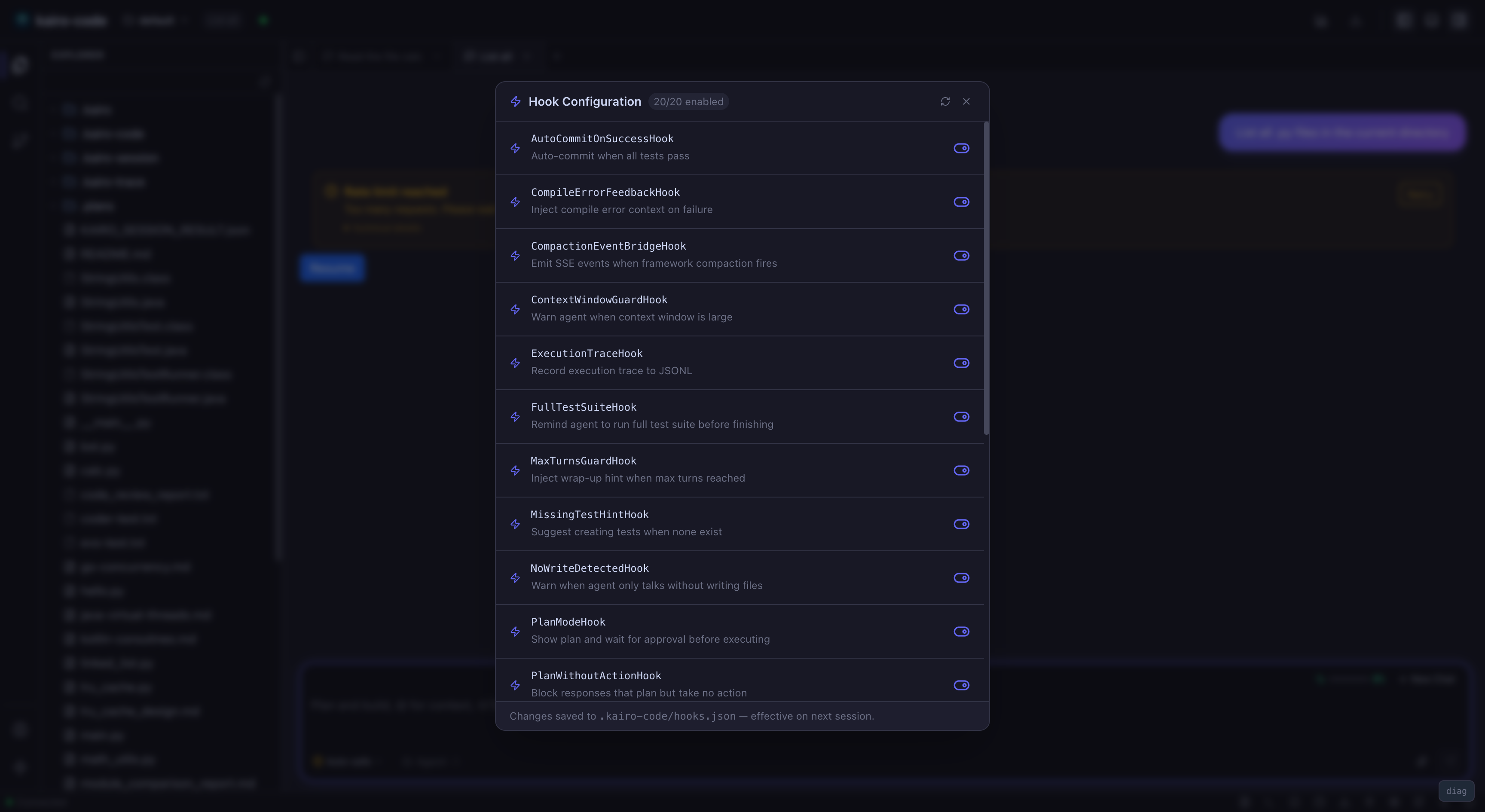Click 'Block responses that plan but take no action'
The width and height of the screenshot is (1485, 812).
click(x=639, y=693)
